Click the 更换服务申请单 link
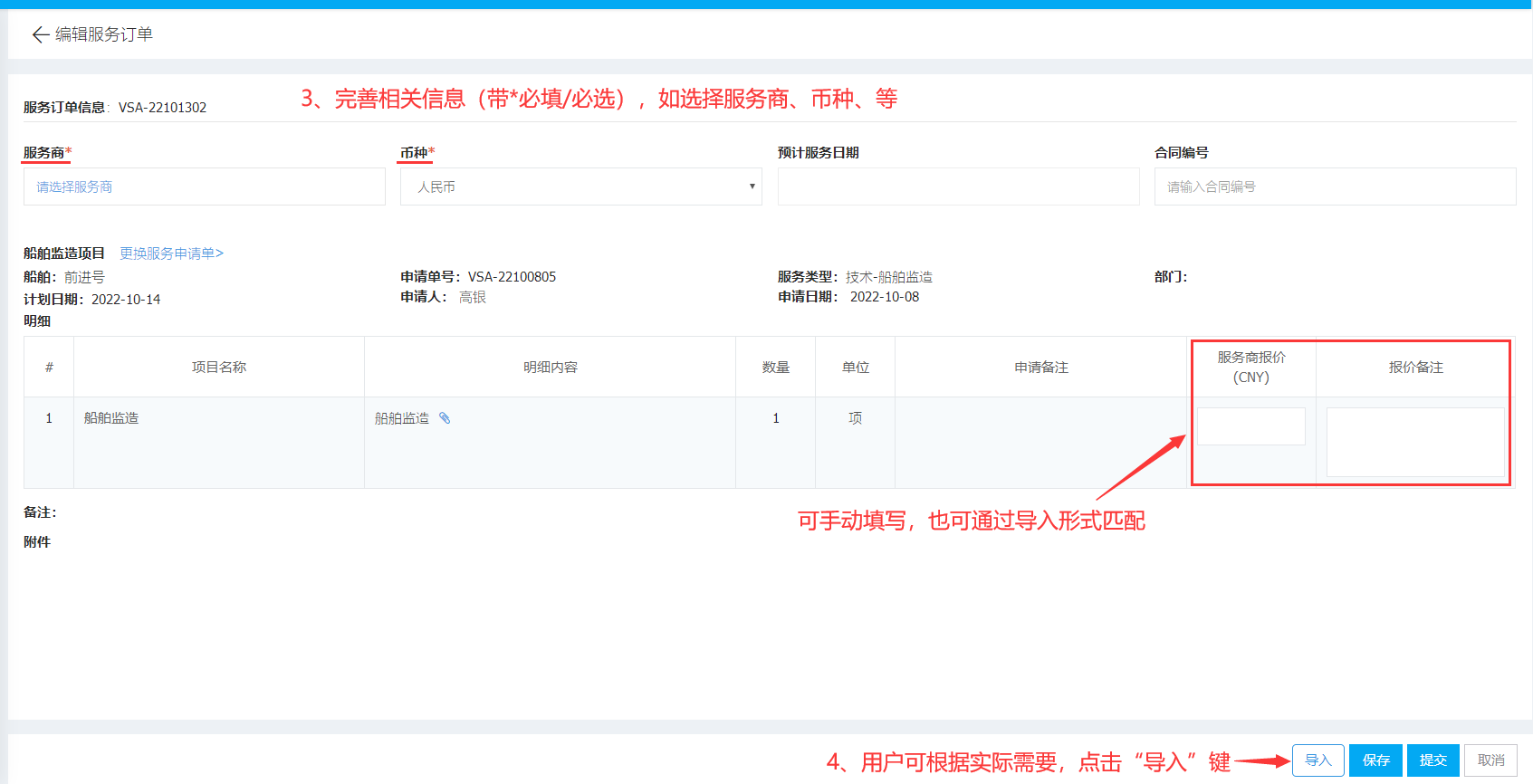The image size is (1533, 784). (171, 253)
